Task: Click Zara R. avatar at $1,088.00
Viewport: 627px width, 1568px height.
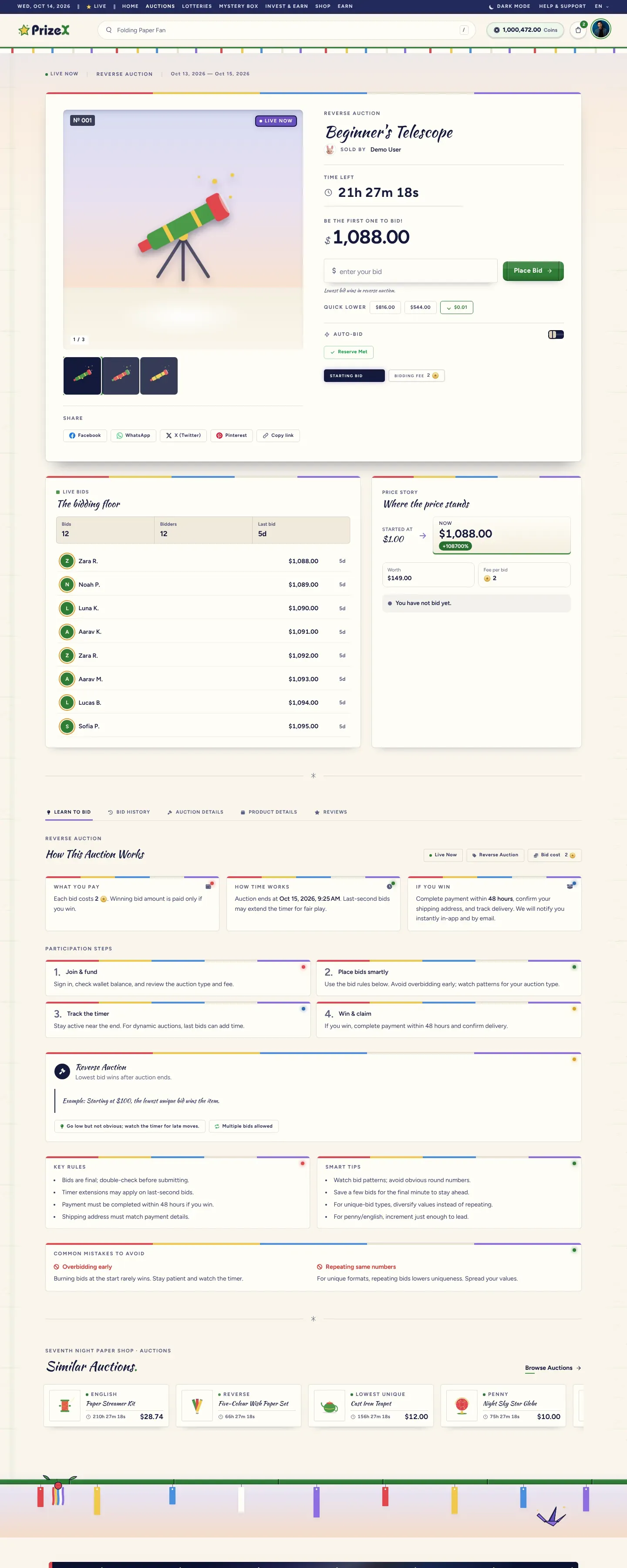Action: coord(67,561)
